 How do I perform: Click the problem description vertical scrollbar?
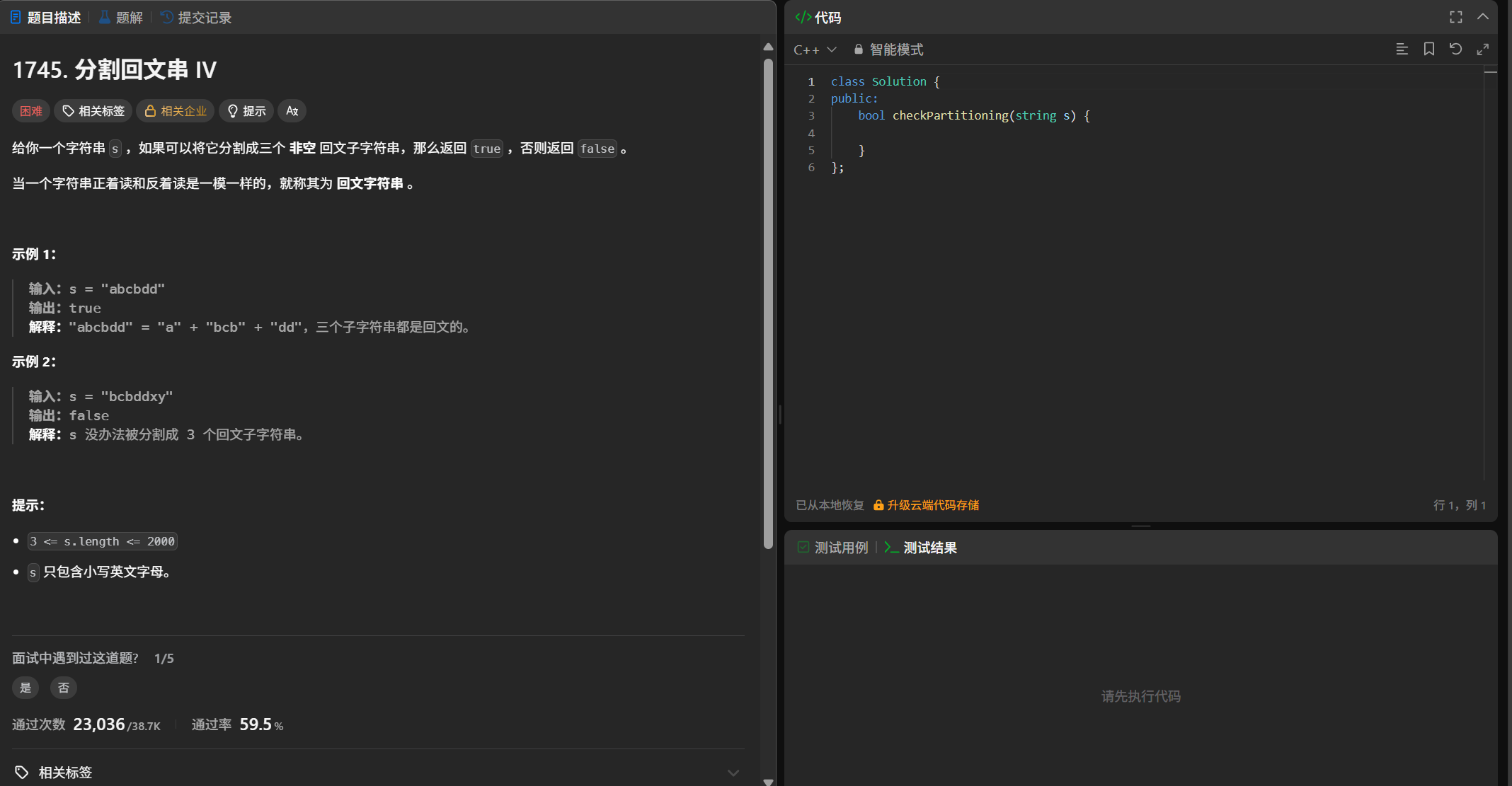coord(768,304)
